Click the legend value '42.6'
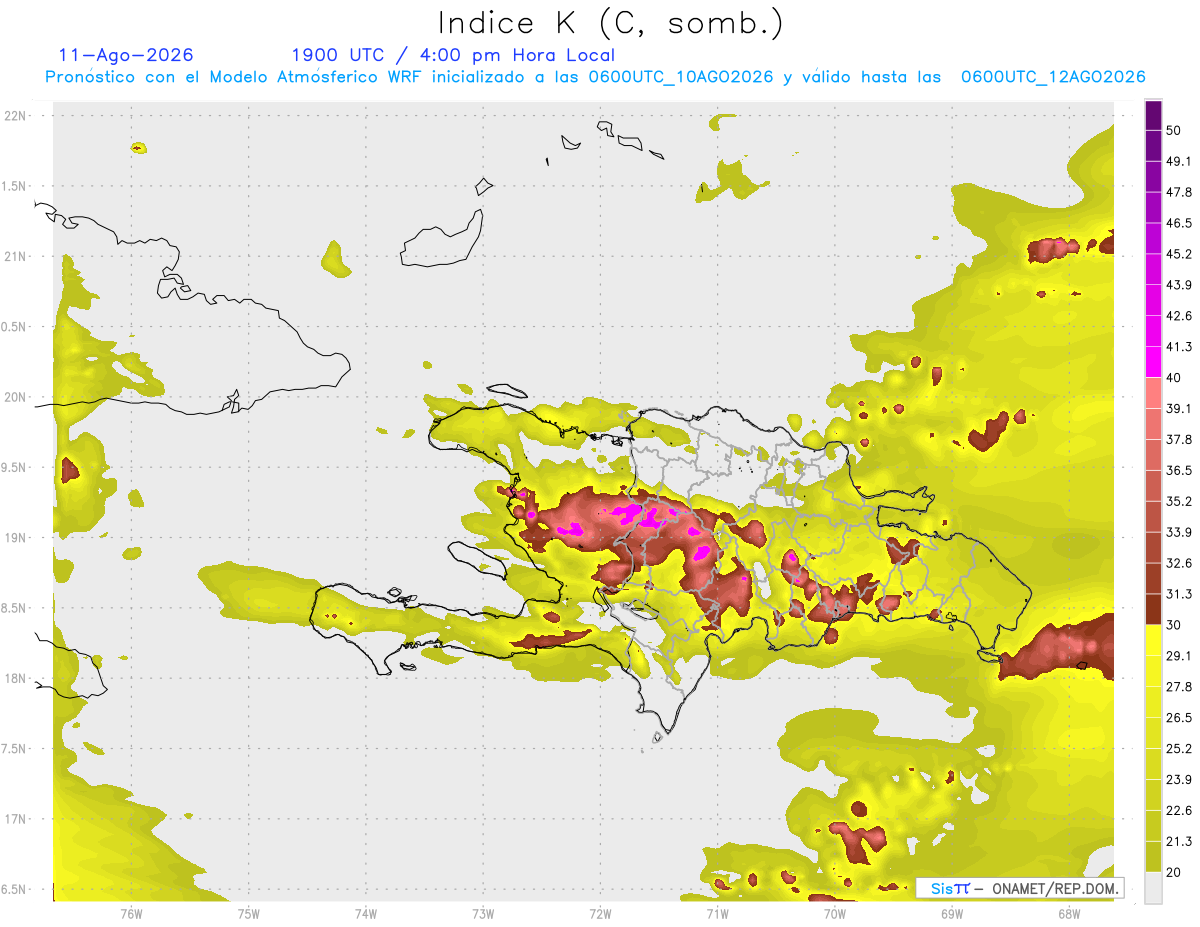1200x927 pixels. click(1179, 316)
